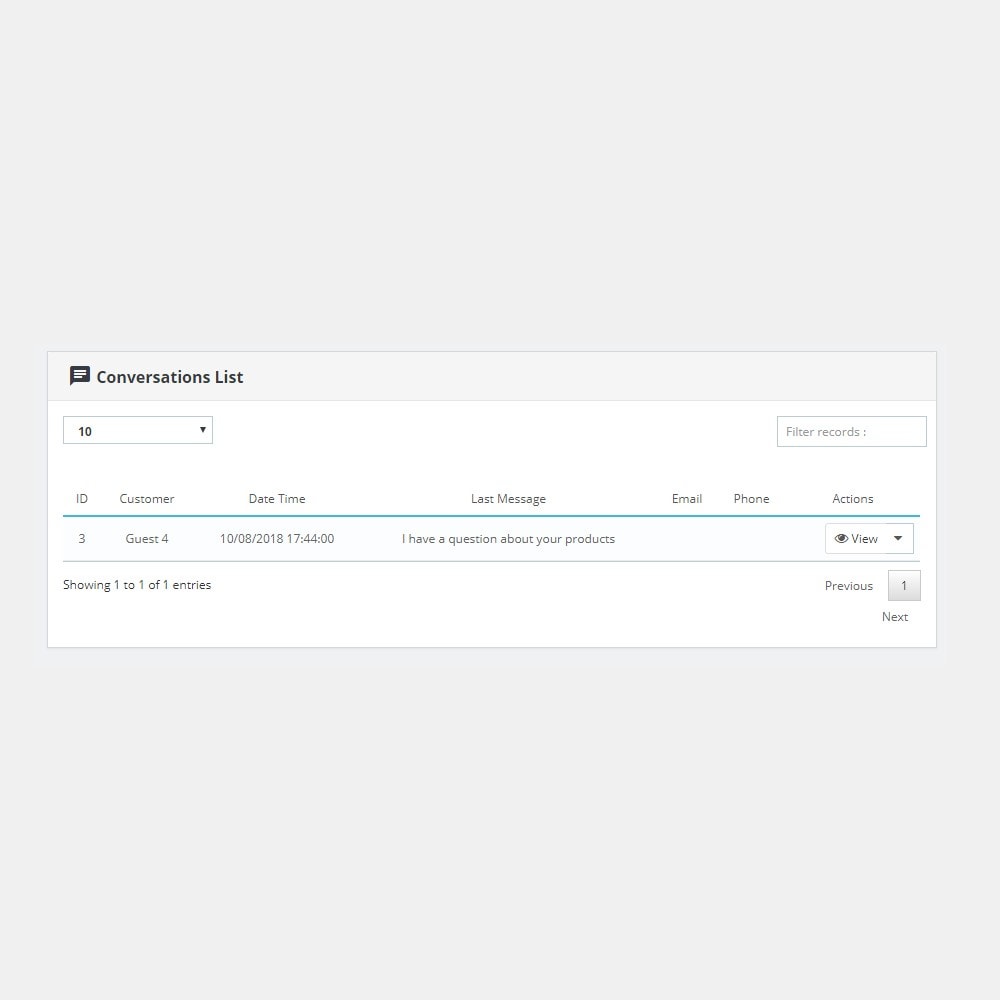
Task: Sort by the ID column header
Action: pos(82,499)
